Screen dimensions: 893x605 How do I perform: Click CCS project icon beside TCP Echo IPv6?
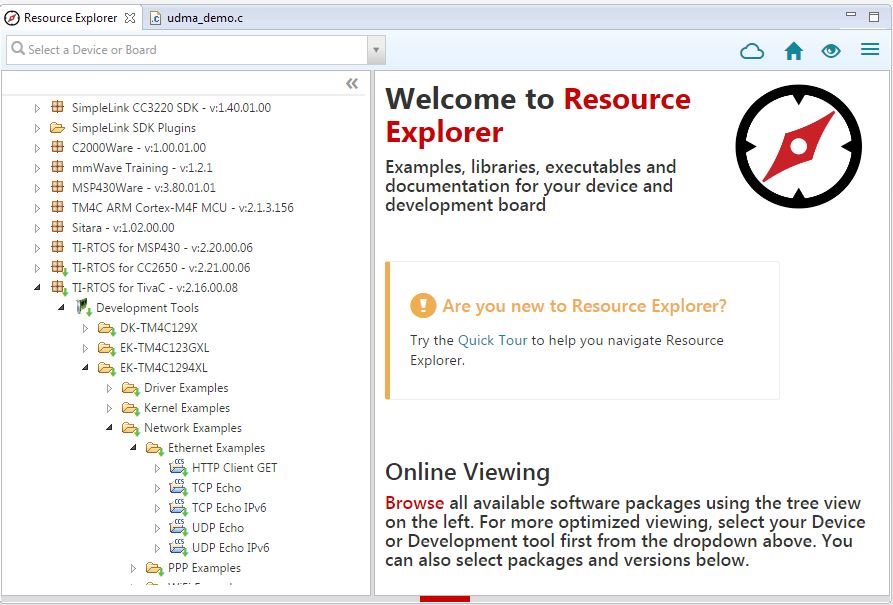tap(178, 507)
